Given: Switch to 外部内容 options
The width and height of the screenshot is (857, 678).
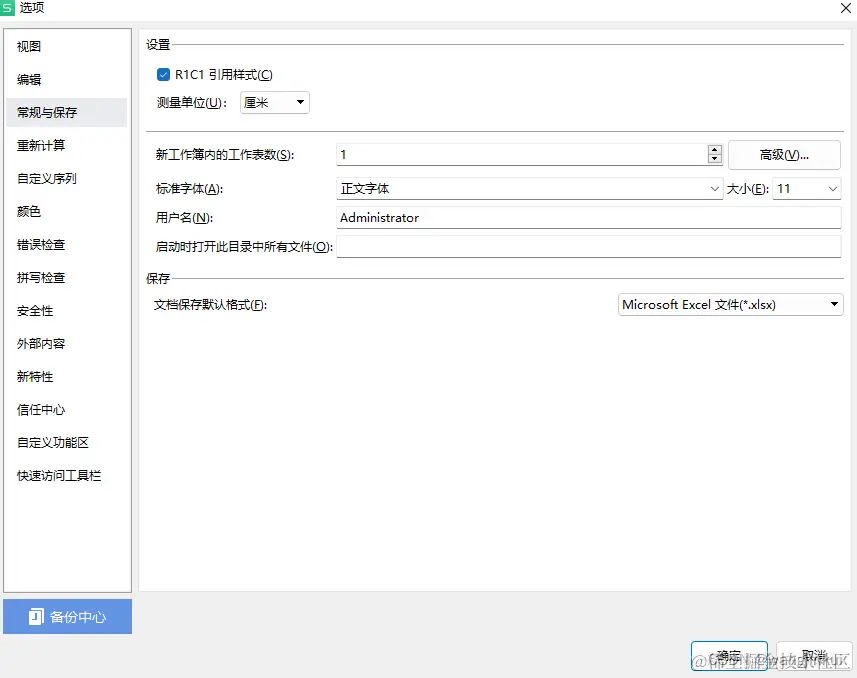Looking at the screenshot, I should (x=67, y=343).
